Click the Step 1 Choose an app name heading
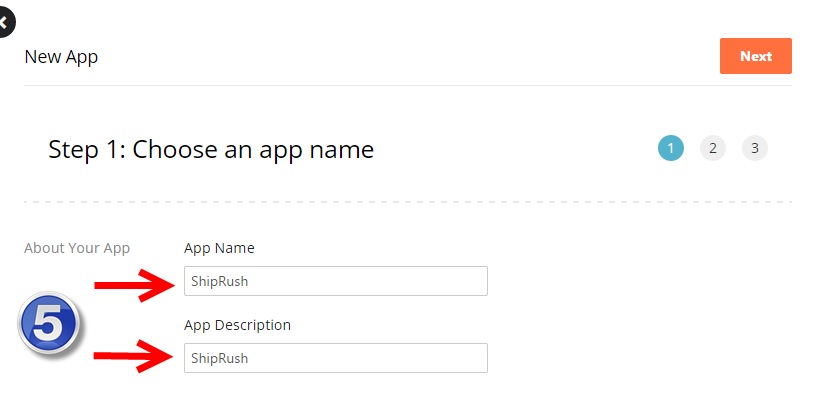The height and width of the screenshot is (398, 816). tap(211, 150)
